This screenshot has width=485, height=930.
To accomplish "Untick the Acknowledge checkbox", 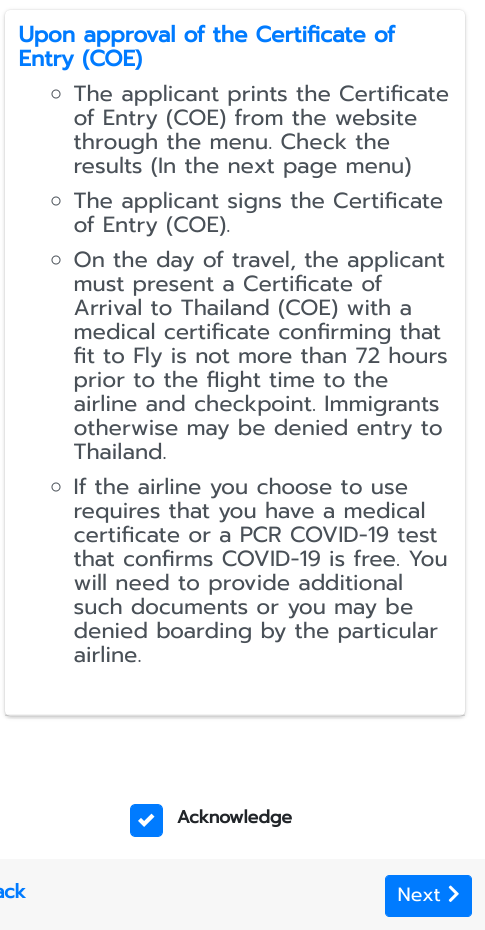I will point(146,820).
